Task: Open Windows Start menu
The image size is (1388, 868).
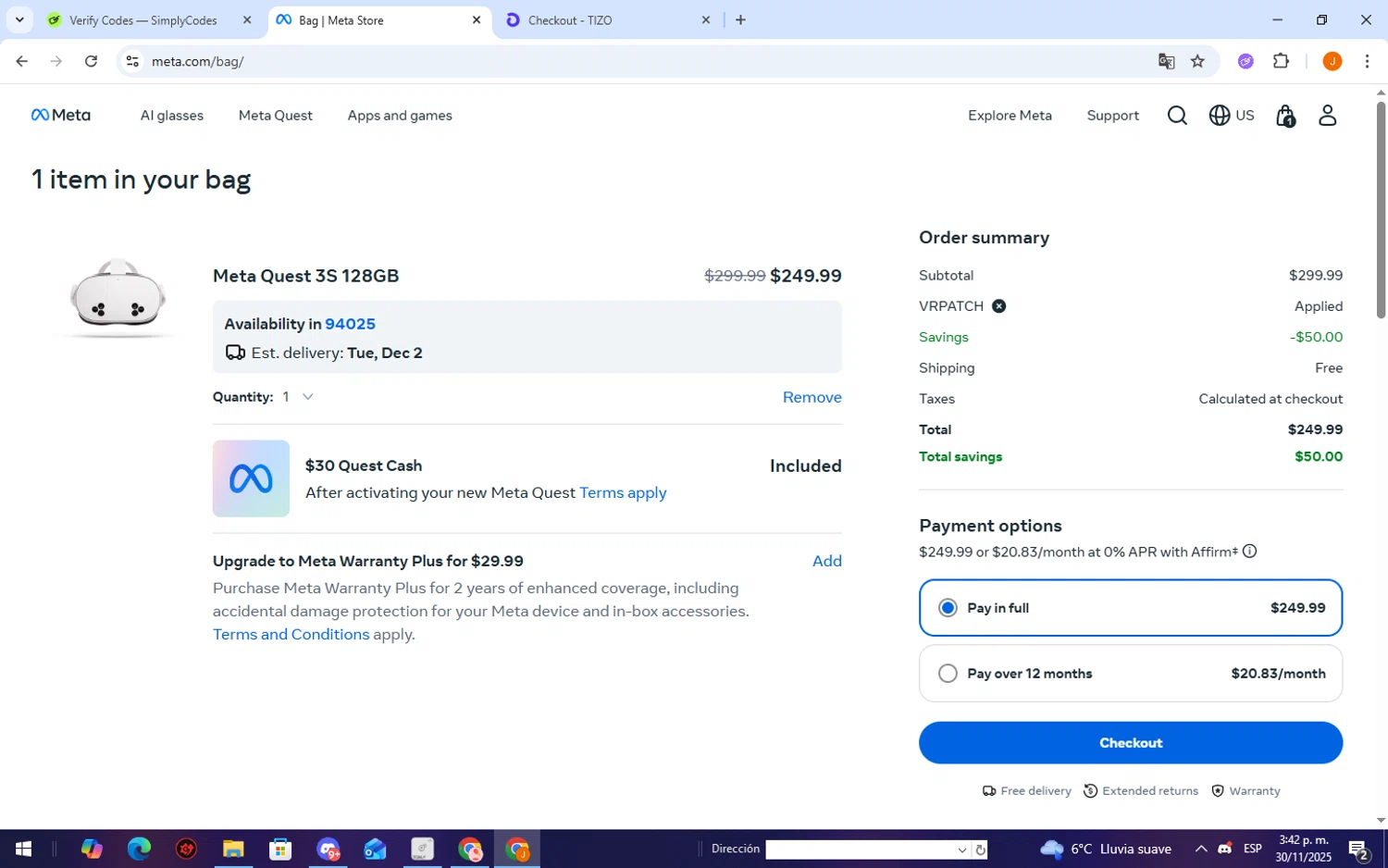Action: [23, 849]
